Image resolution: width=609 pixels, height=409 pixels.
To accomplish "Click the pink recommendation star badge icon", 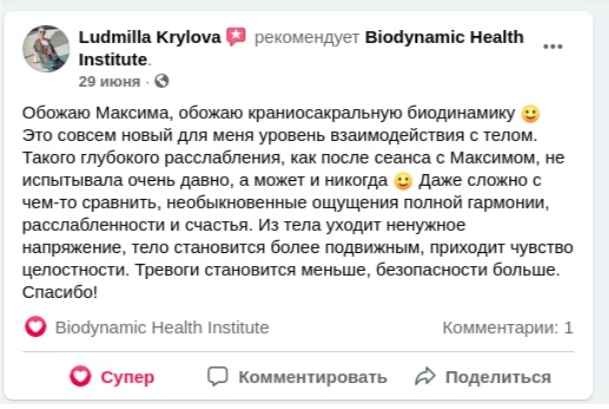I will [x=236, y=37].
